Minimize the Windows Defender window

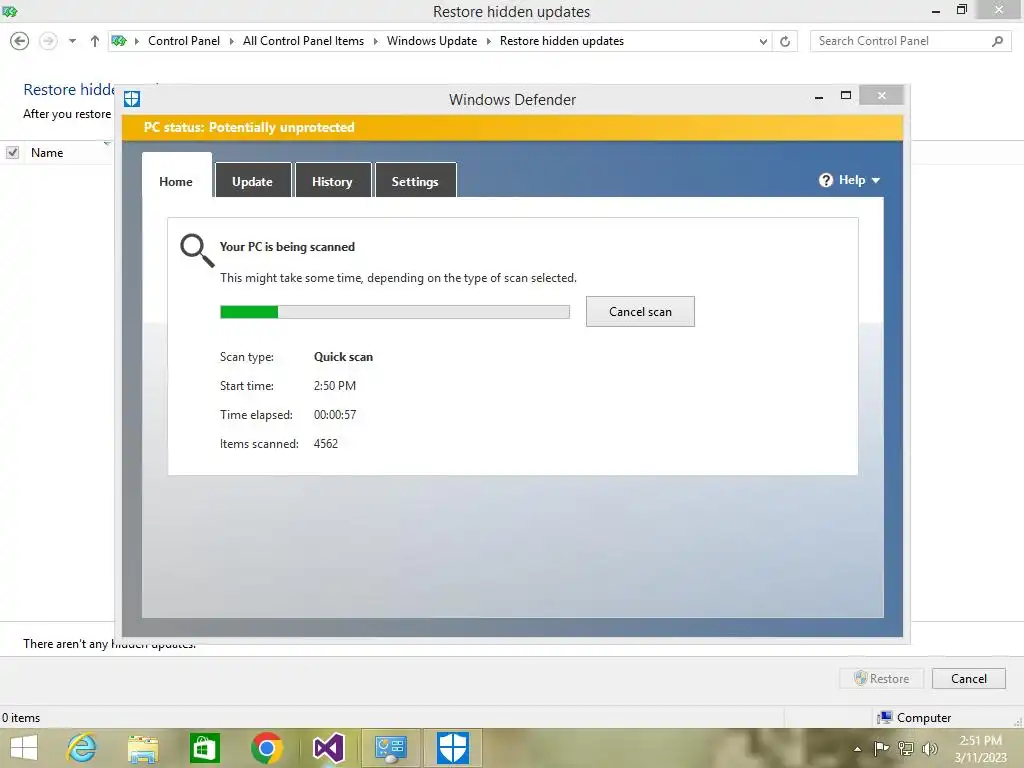coord(819,97)
